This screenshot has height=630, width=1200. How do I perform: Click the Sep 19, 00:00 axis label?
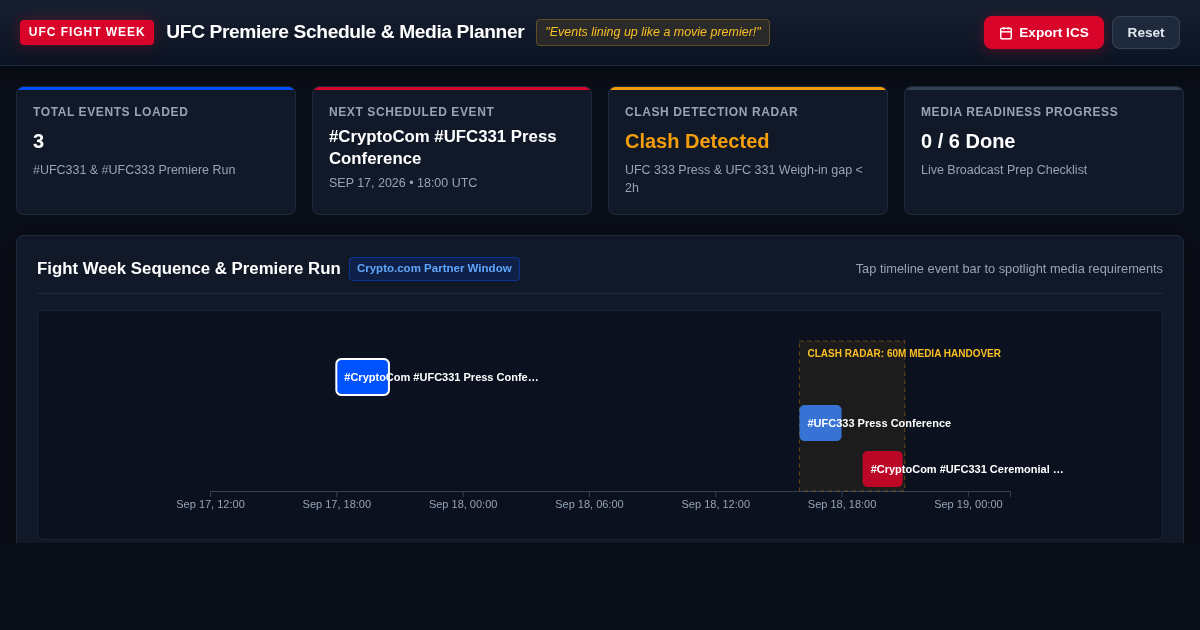[968, 504]
